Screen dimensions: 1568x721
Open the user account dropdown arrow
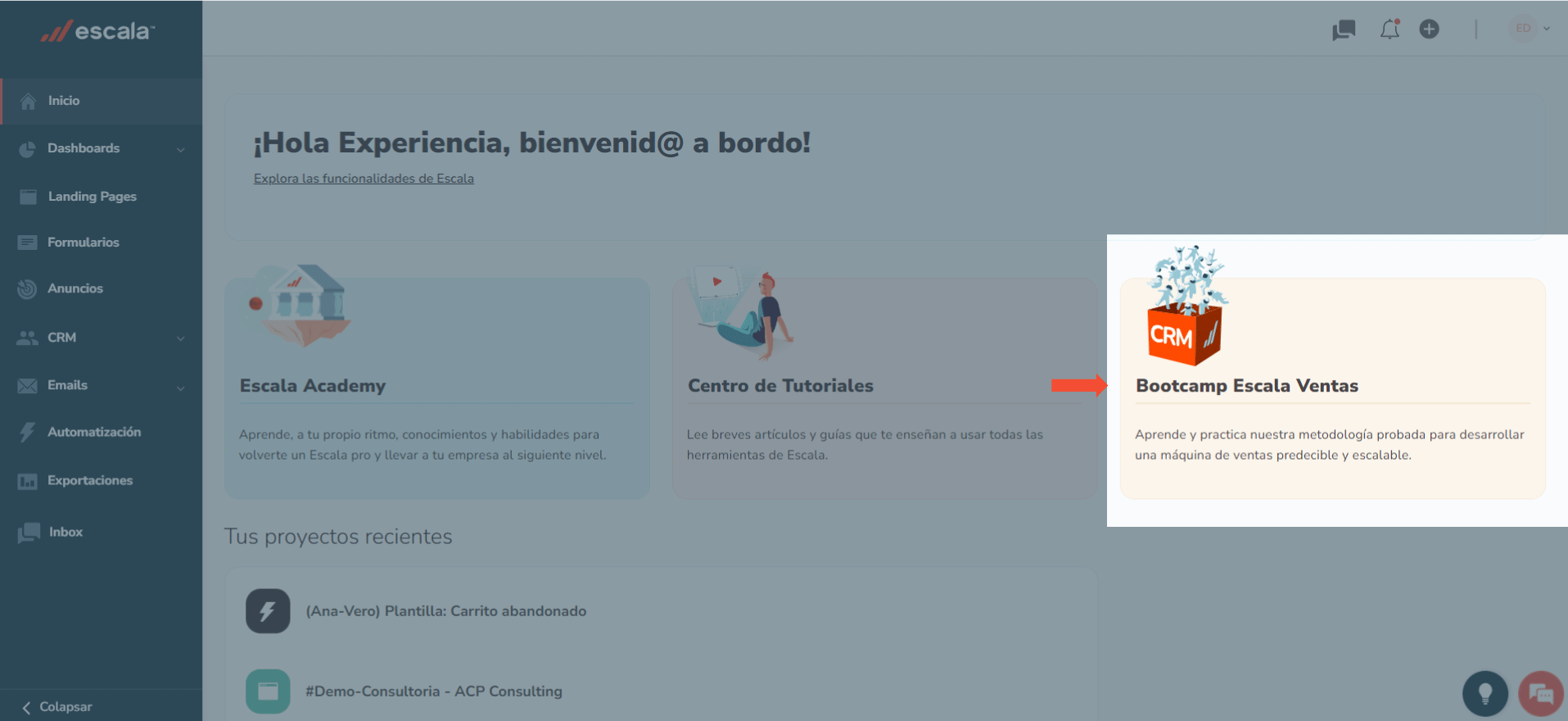click(x=1547, y=29)
